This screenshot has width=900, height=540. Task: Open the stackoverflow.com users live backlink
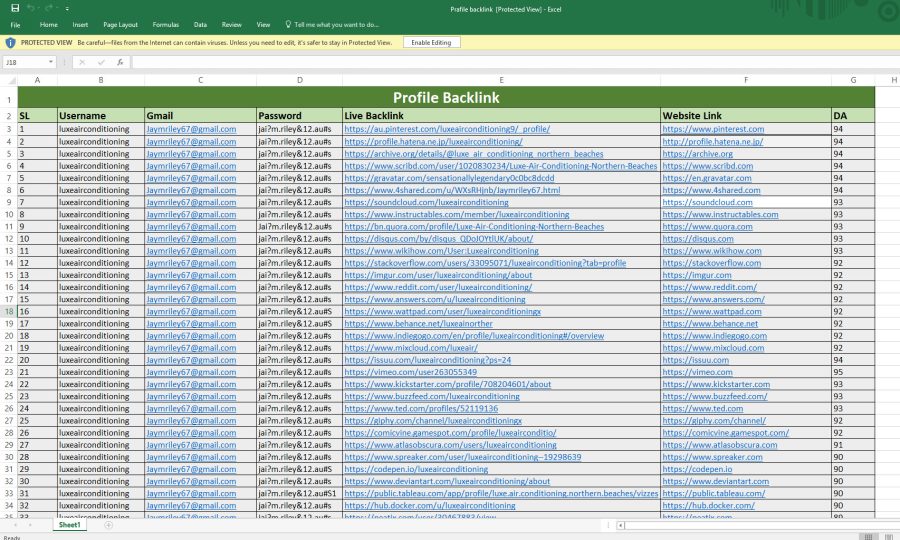[x=485, y=263]
